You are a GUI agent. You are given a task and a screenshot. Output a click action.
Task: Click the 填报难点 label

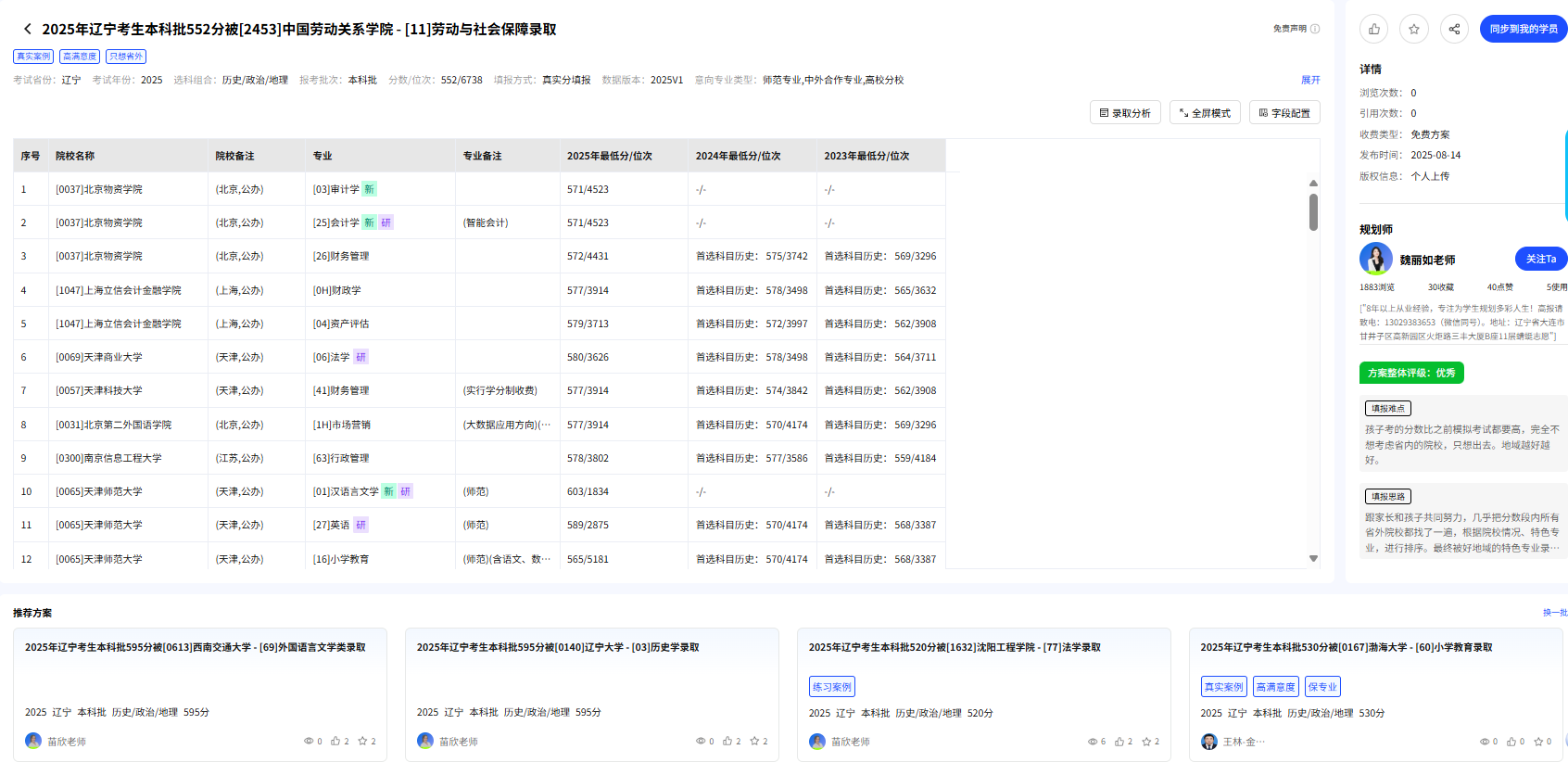click(1388, 408)
